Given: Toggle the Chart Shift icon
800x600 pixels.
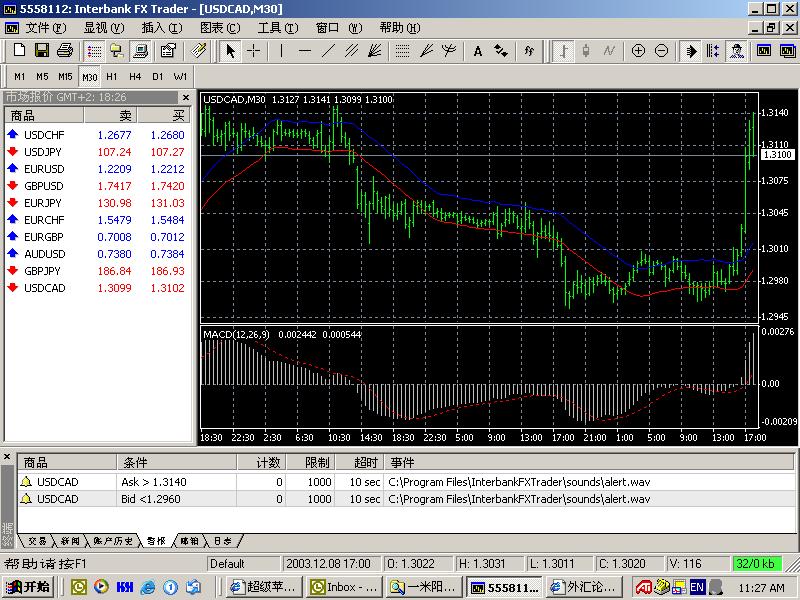Looking at the screenshot, I should pos(713,51).
